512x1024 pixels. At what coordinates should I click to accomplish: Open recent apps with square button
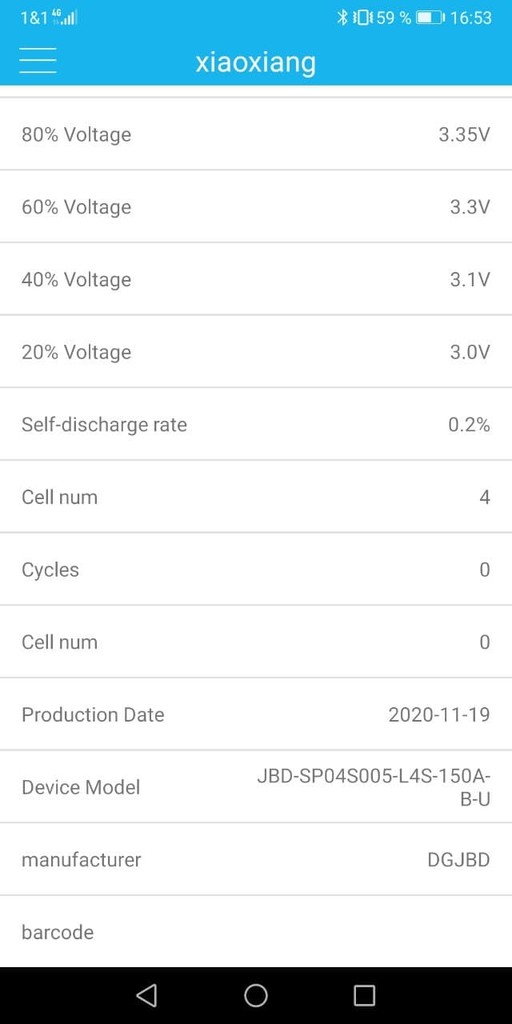364,995
